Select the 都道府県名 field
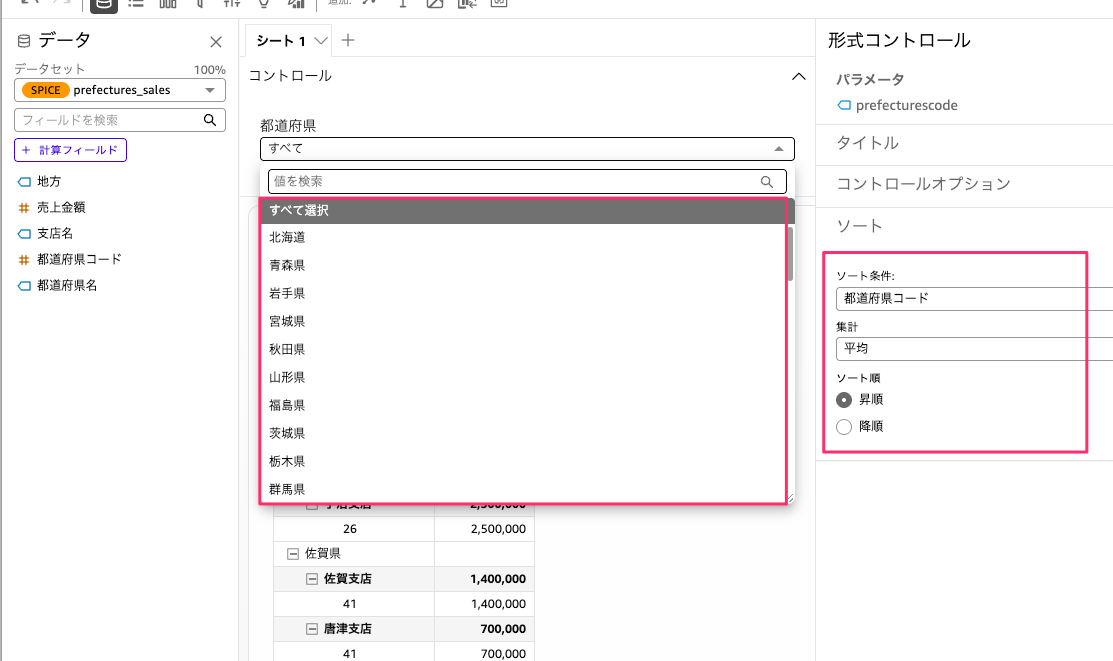Viewport: 1113px width, 661px height. tap(67, 285)
